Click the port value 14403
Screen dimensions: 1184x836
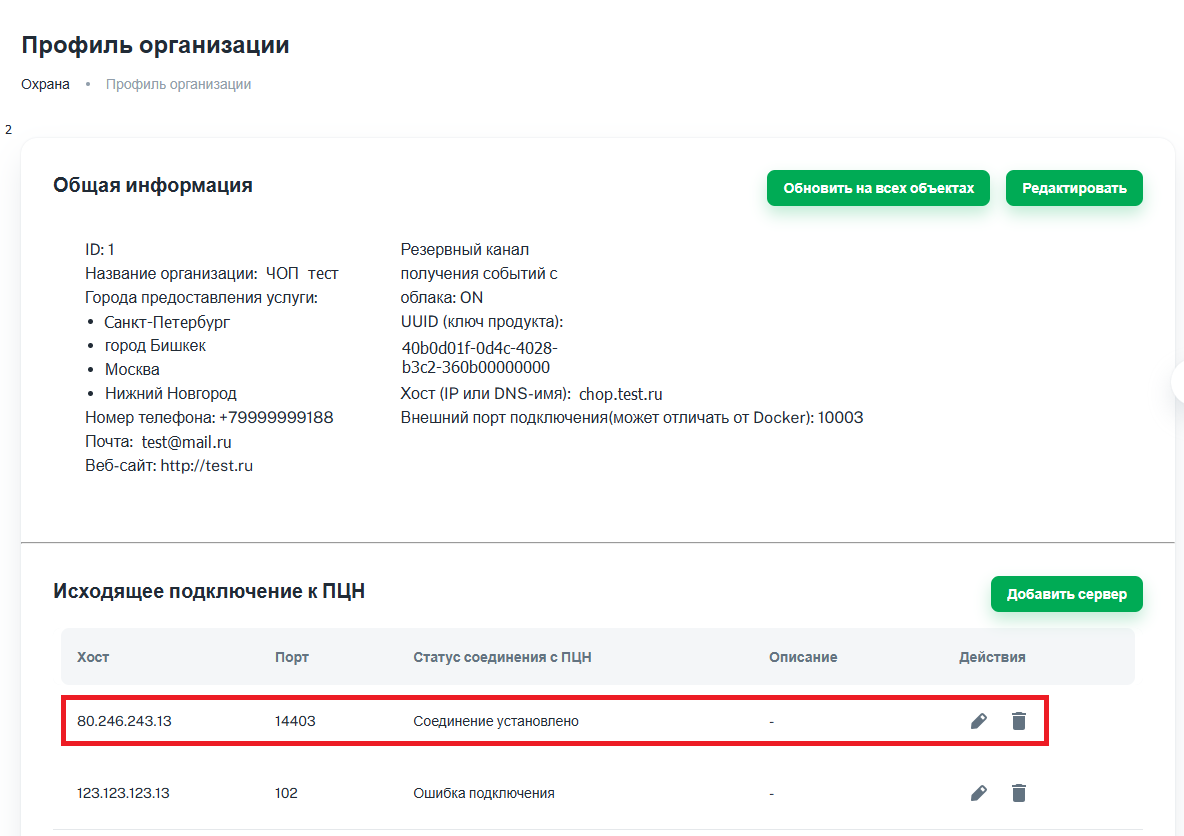(295, 721)
